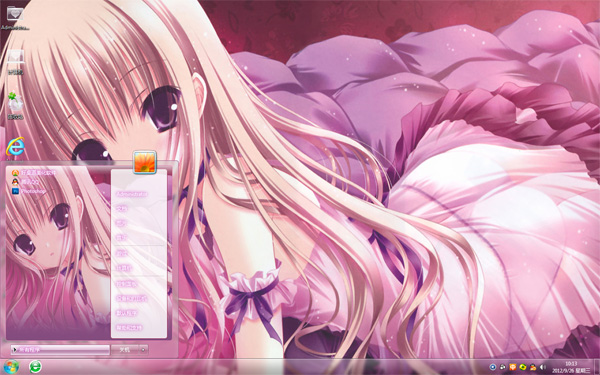Click the green-yellow globe tray icon
The image size is (600, 375).
[x=523, y=367]
